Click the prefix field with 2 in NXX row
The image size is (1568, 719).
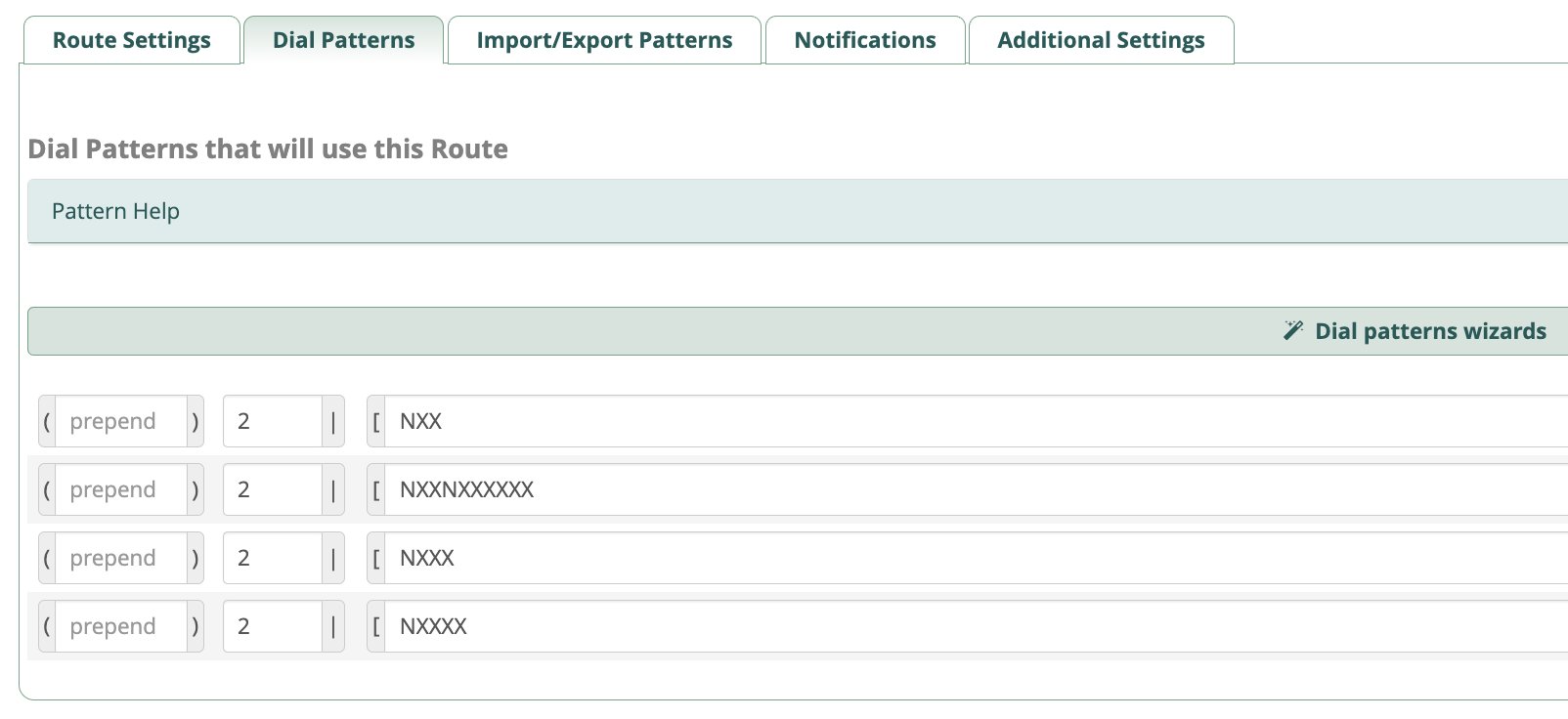273,421
